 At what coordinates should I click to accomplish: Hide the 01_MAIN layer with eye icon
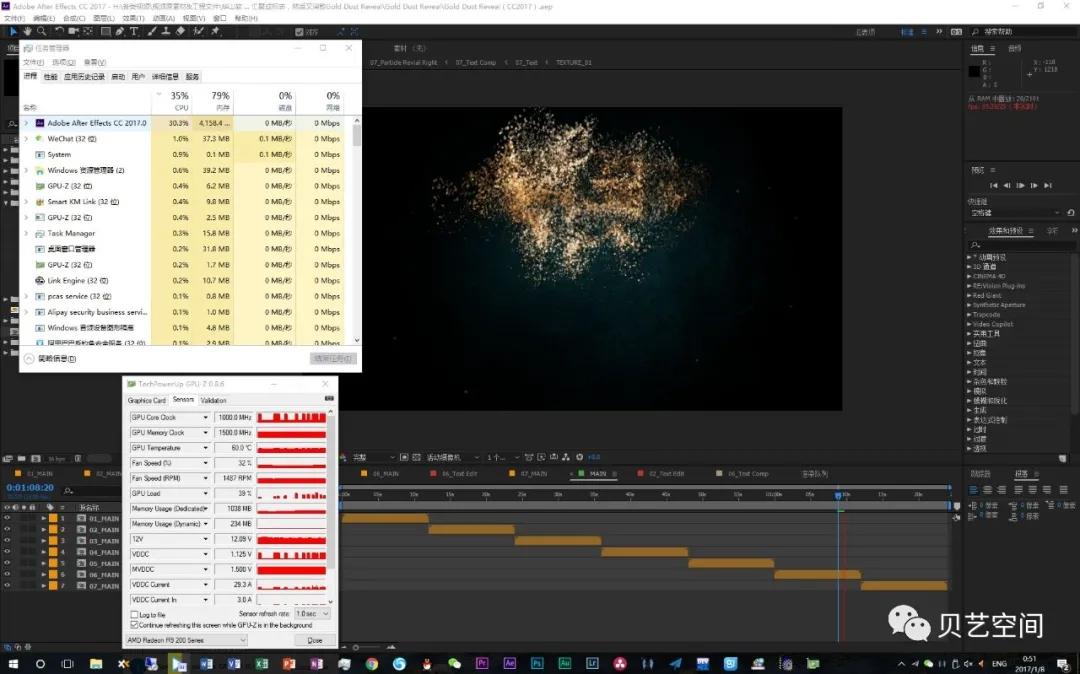7,518
